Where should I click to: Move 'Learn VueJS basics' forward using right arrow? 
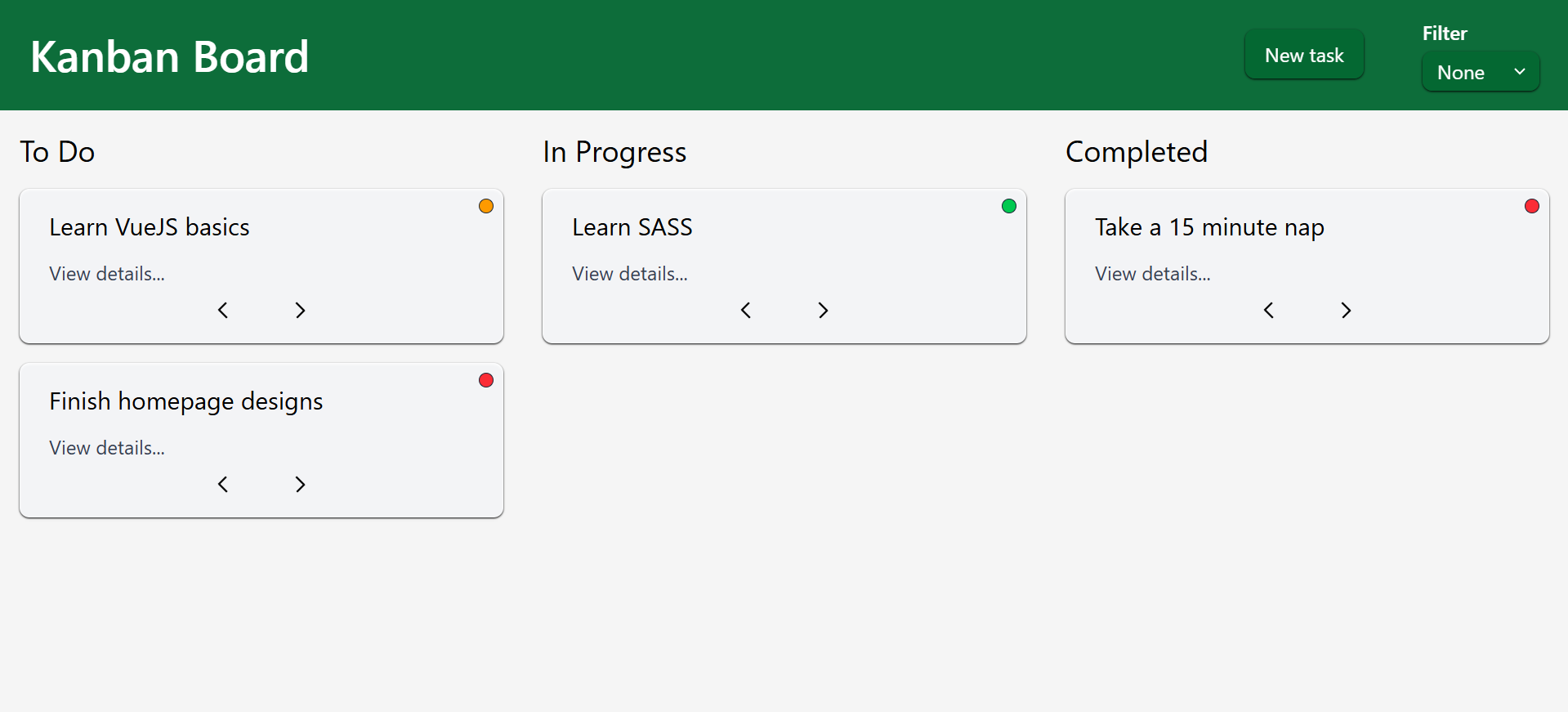coord(299,310)
